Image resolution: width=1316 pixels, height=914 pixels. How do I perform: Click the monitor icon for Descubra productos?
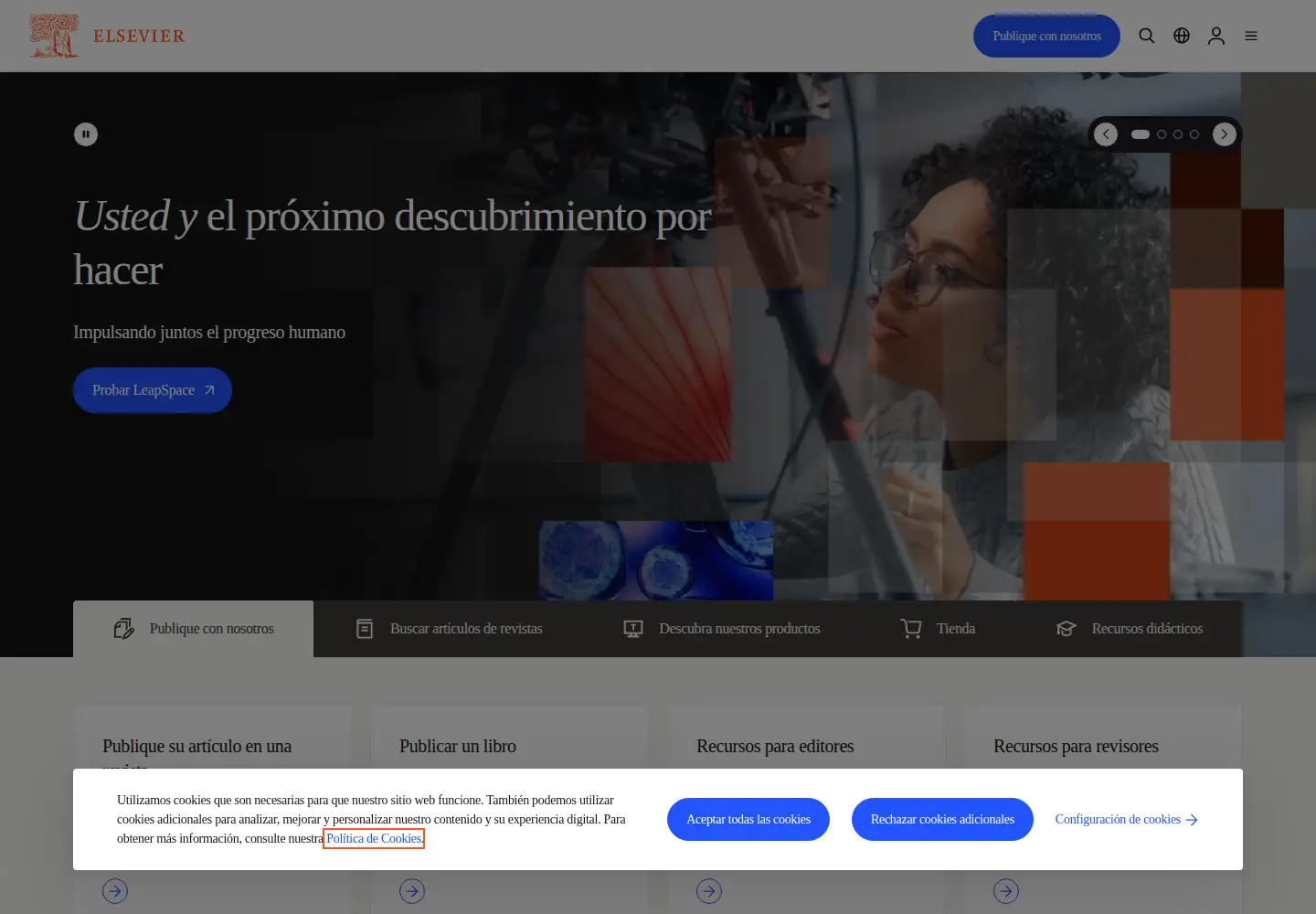[633, 629]
